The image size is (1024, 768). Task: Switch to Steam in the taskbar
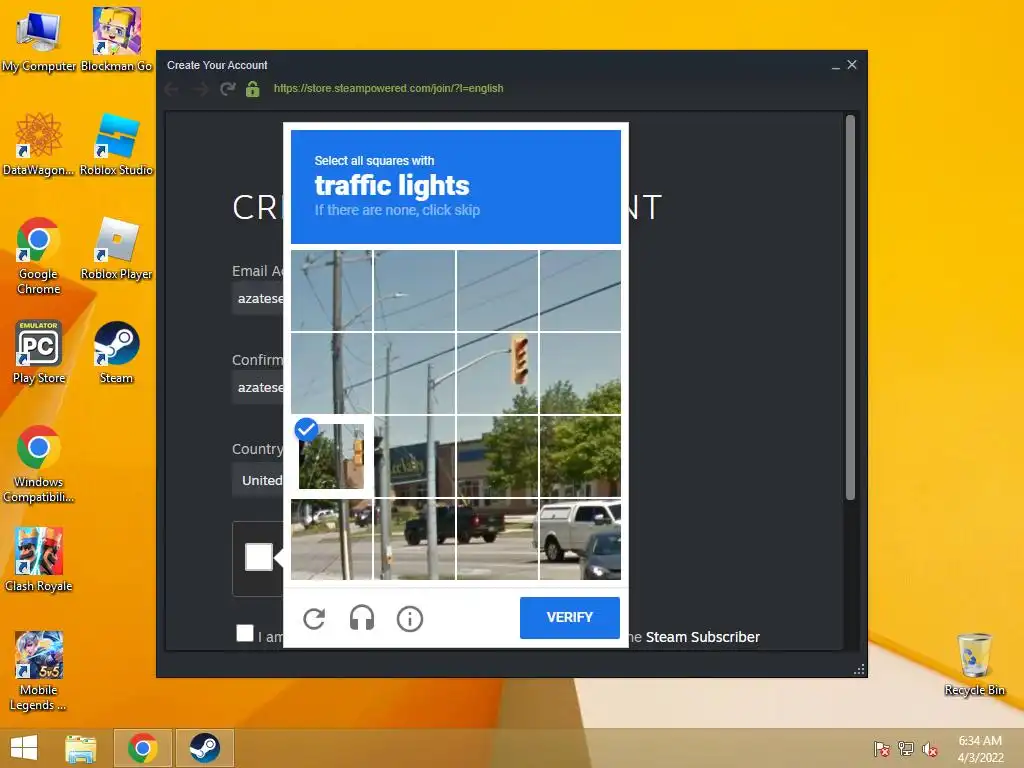204,748
